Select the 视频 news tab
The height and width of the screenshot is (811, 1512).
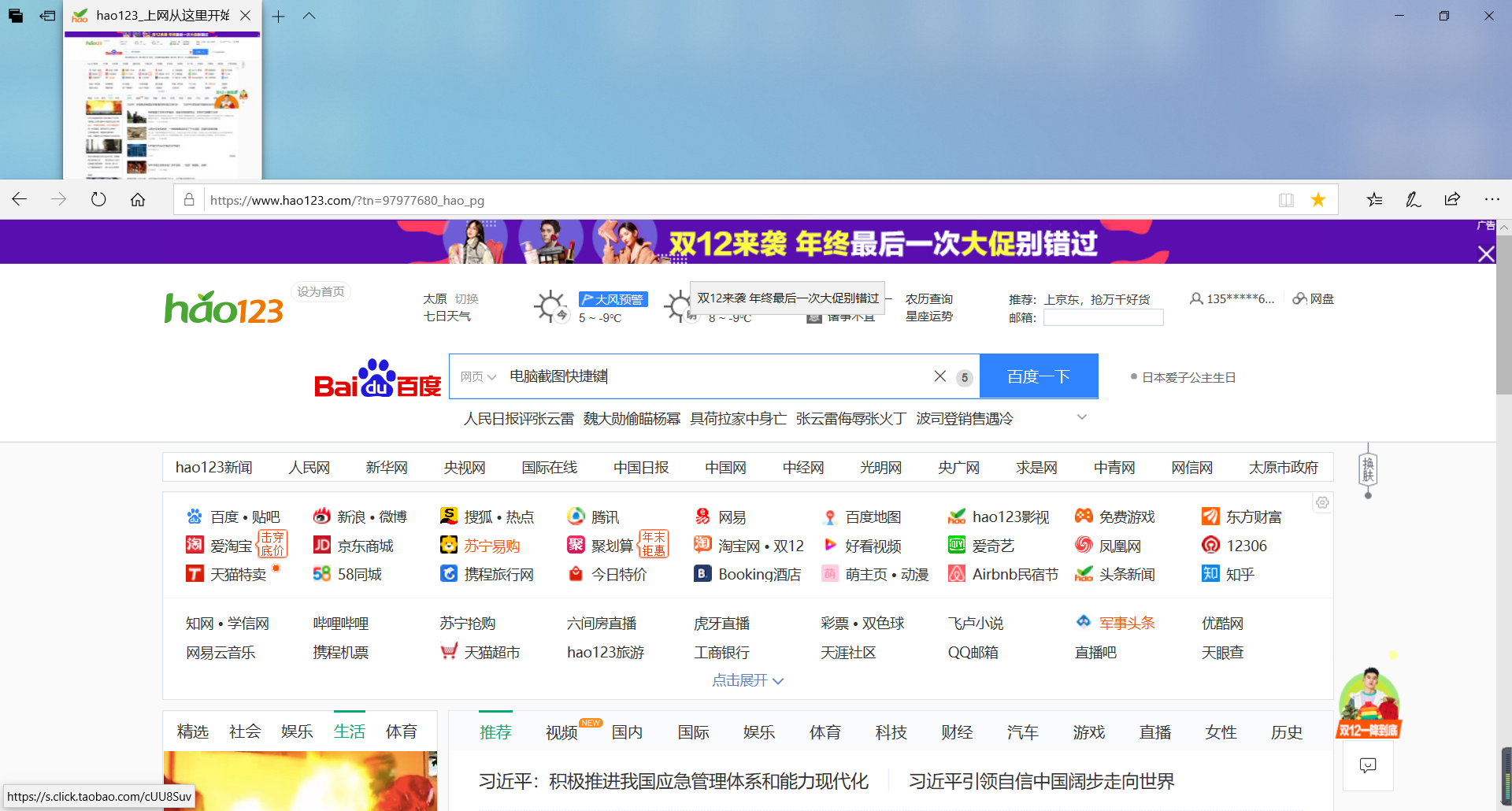561,732
